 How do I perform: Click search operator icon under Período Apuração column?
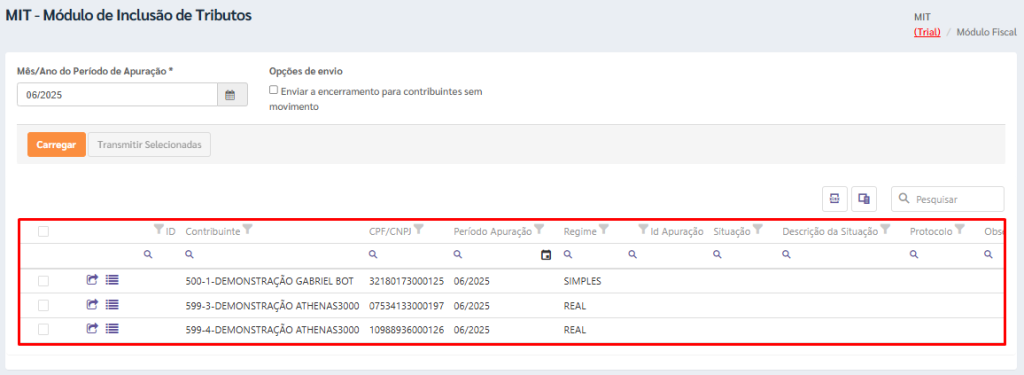click(457, 255)
